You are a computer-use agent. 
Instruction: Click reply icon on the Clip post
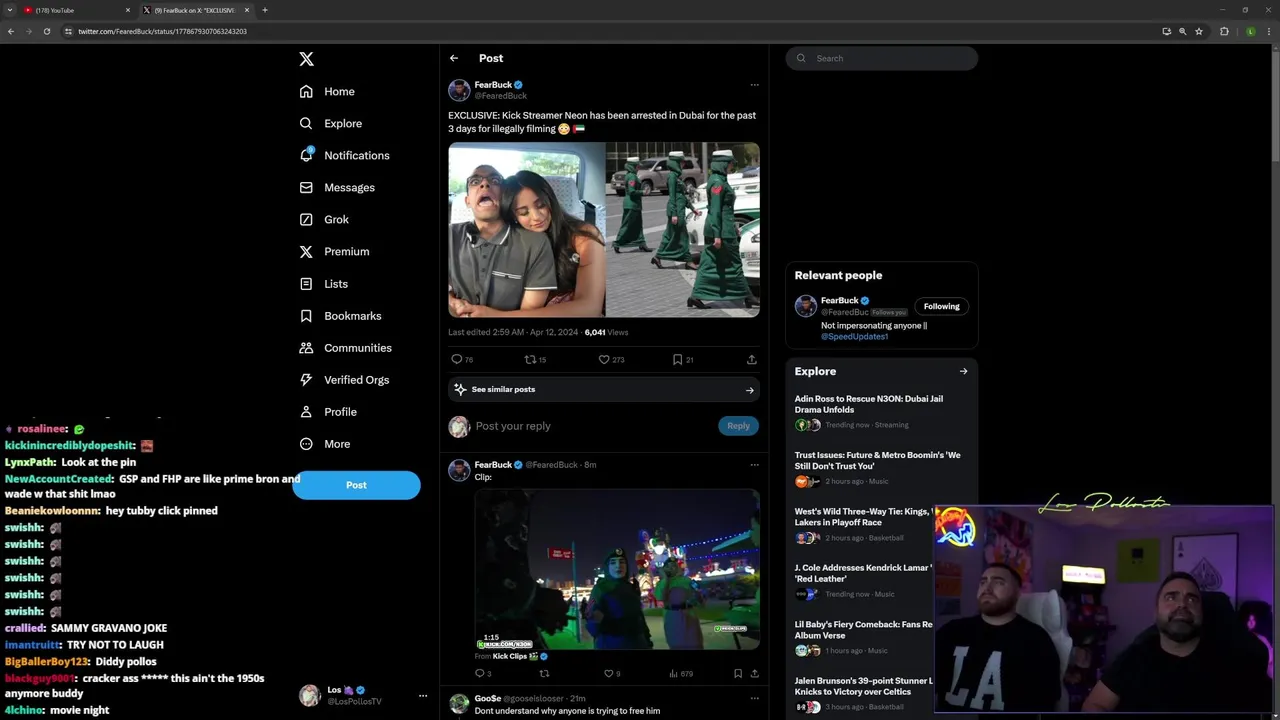point(480,674)
